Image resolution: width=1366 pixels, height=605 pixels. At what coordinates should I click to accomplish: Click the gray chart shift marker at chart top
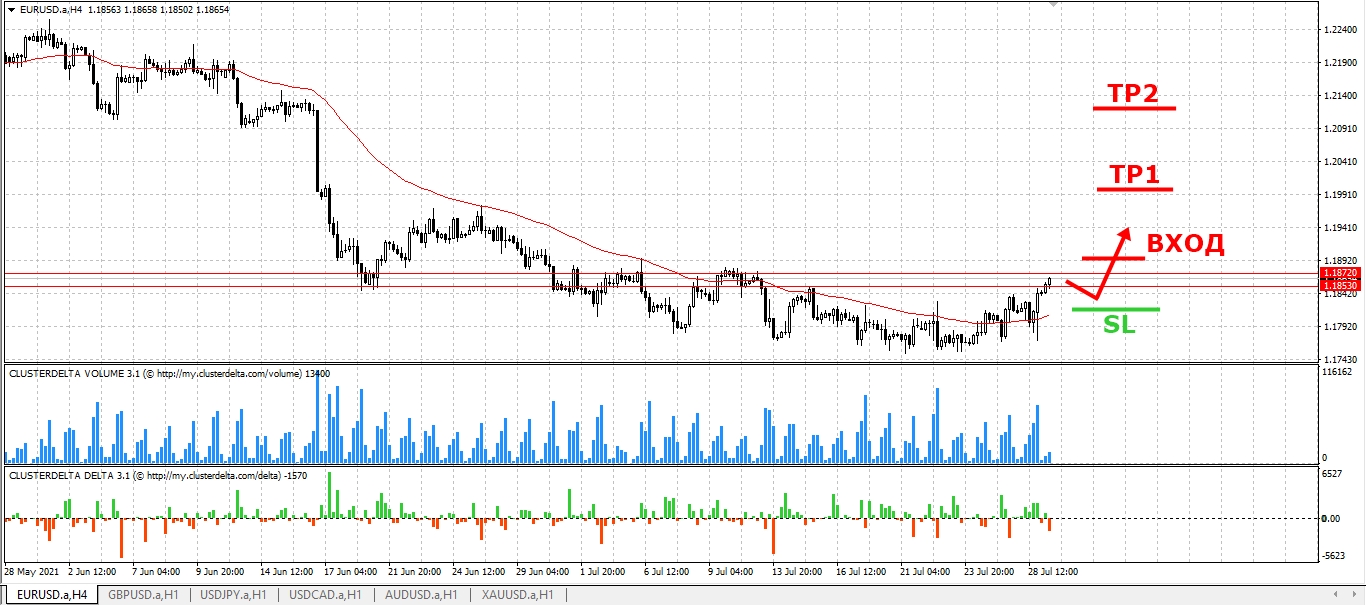[1052, 4]
